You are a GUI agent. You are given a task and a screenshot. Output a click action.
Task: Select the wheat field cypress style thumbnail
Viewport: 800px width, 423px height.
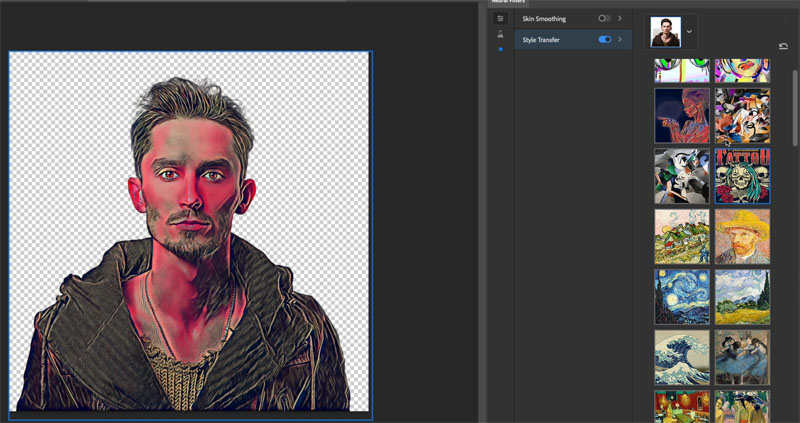(742, 297)
